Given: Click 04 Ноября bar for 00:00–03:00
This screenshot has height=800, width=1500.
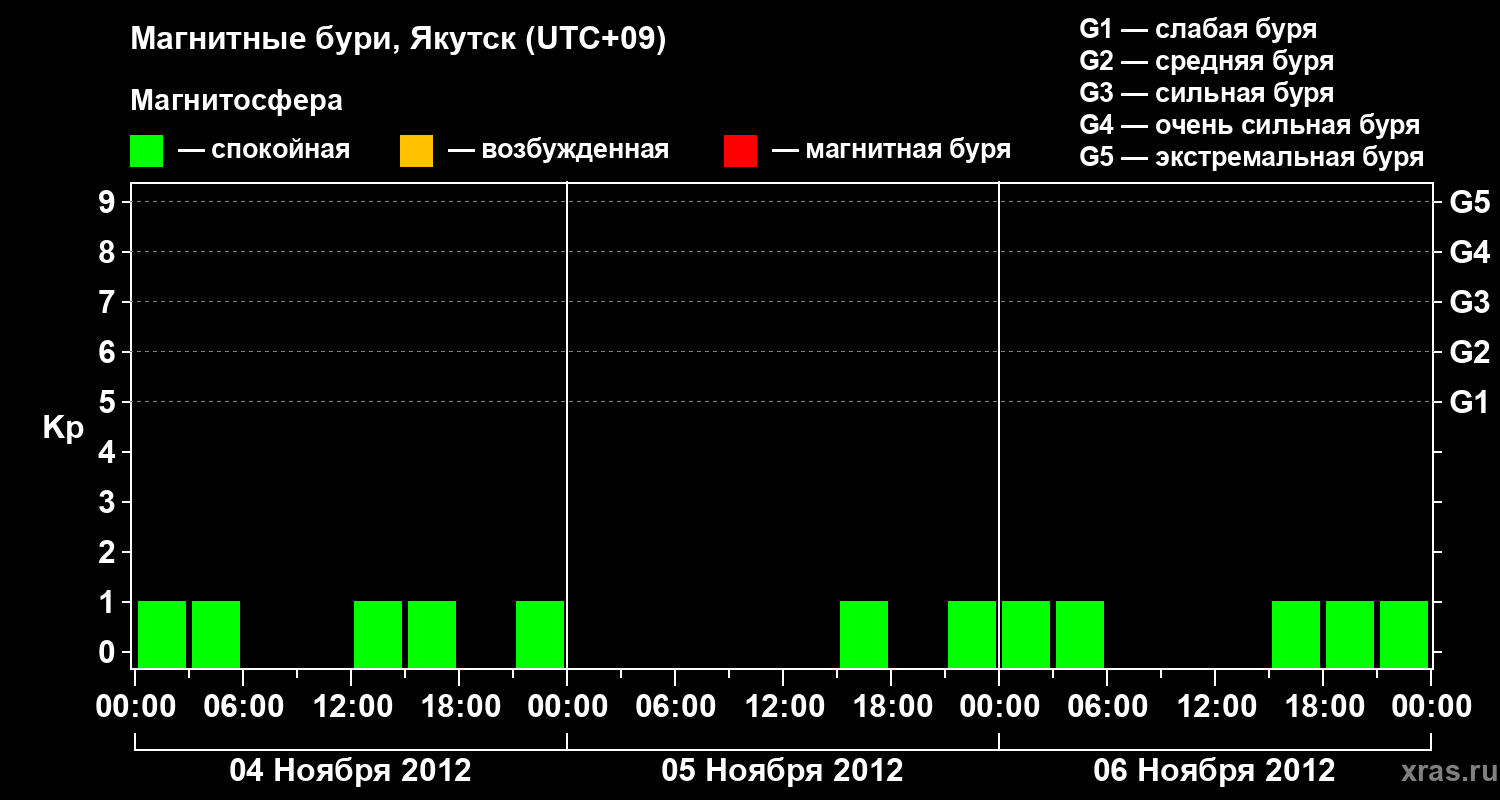Looking at the screenshot, I should coord(162,634).
